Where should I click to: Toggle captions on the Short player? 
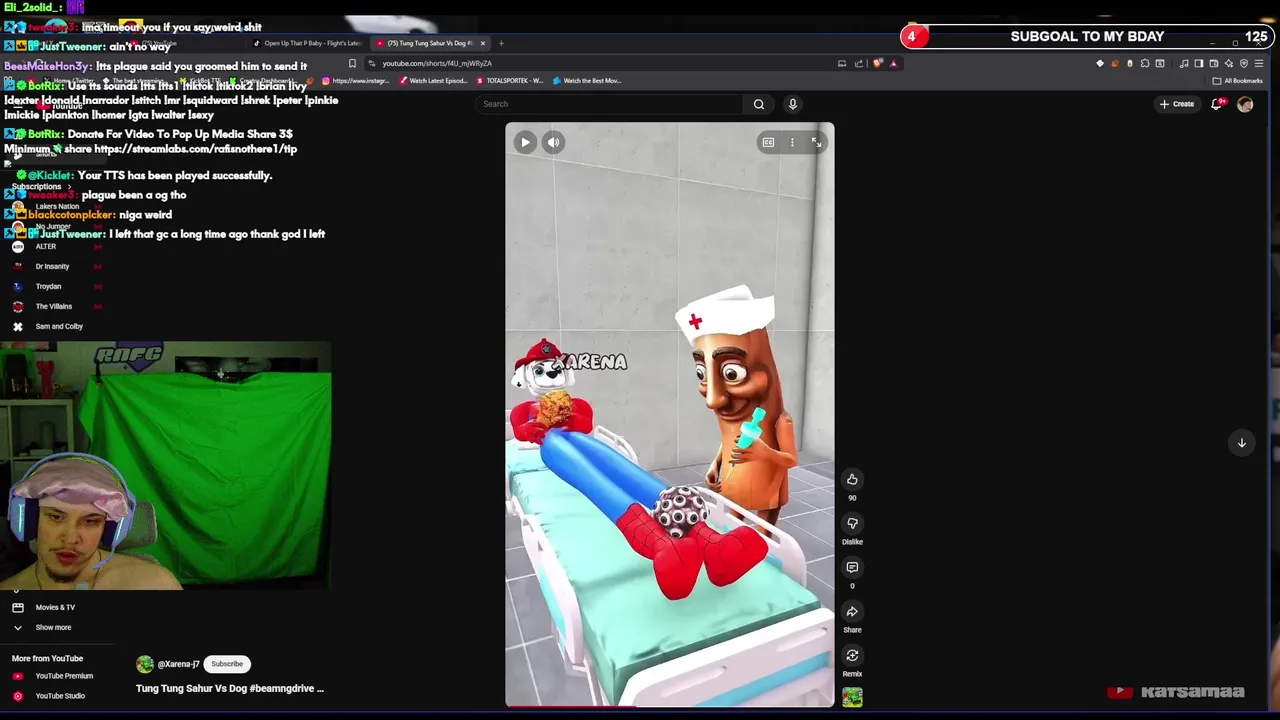[x=768, y=142]
